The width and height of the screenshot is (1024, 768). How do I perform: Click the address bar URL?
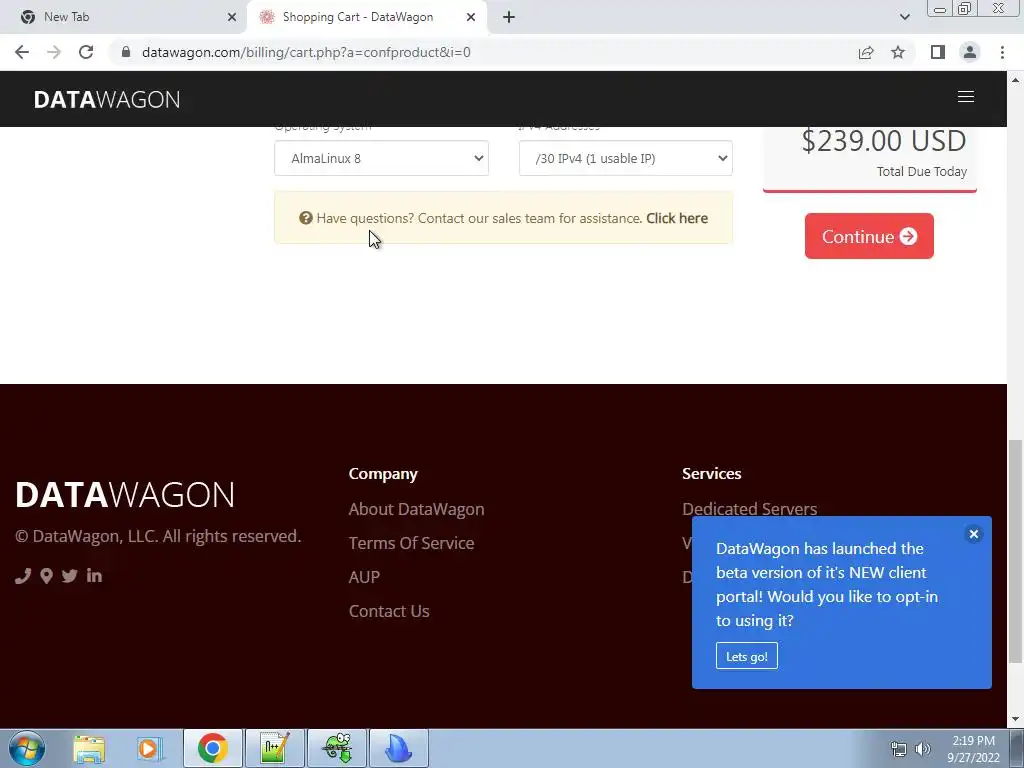[x=306, y=52]
